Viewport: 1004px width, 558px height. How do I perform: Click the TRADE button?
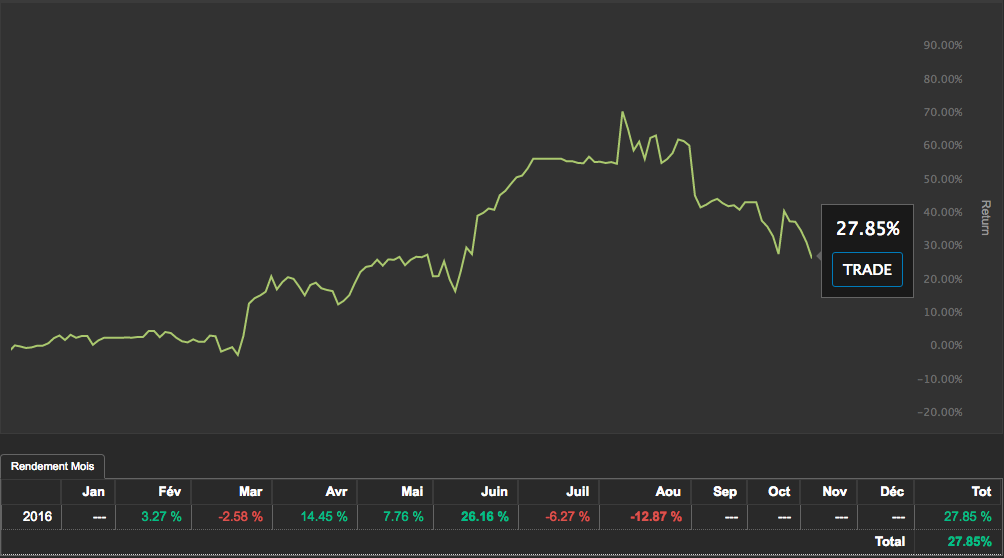866,270
